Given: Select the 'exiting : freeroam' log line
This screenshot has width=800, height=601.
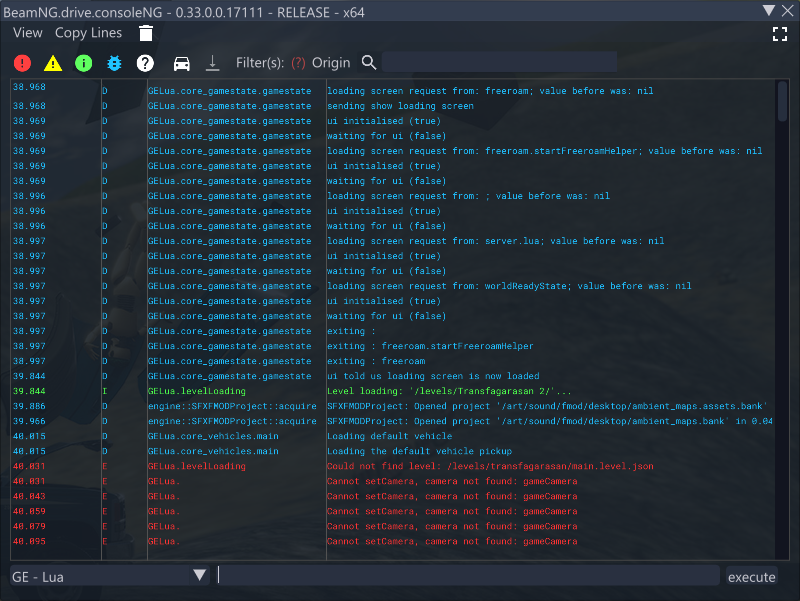Looking at the screenshot, I should tap(376, 361).
